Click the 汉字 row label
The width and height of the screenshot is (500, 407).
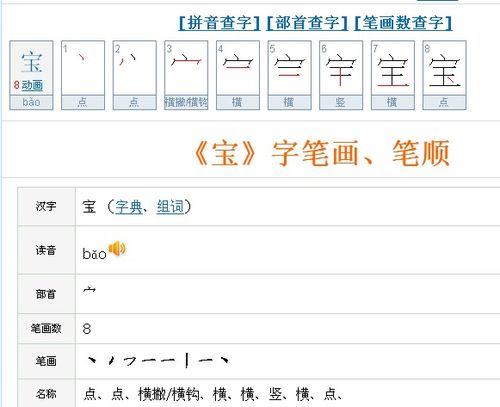46,206
